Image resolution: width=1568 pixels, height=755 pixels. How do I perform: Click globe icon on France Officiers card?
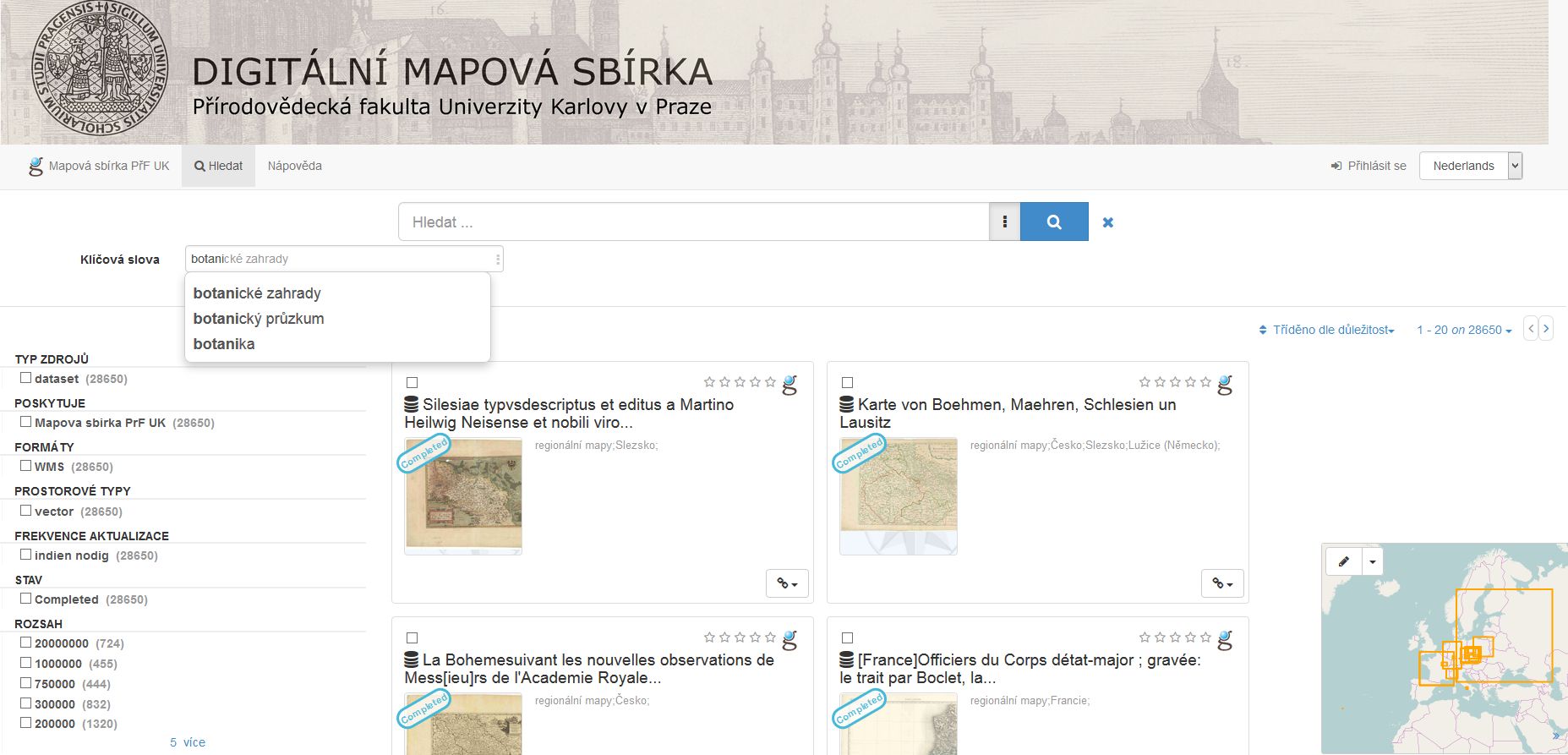pyautogui.click(x=1225, y=640)
